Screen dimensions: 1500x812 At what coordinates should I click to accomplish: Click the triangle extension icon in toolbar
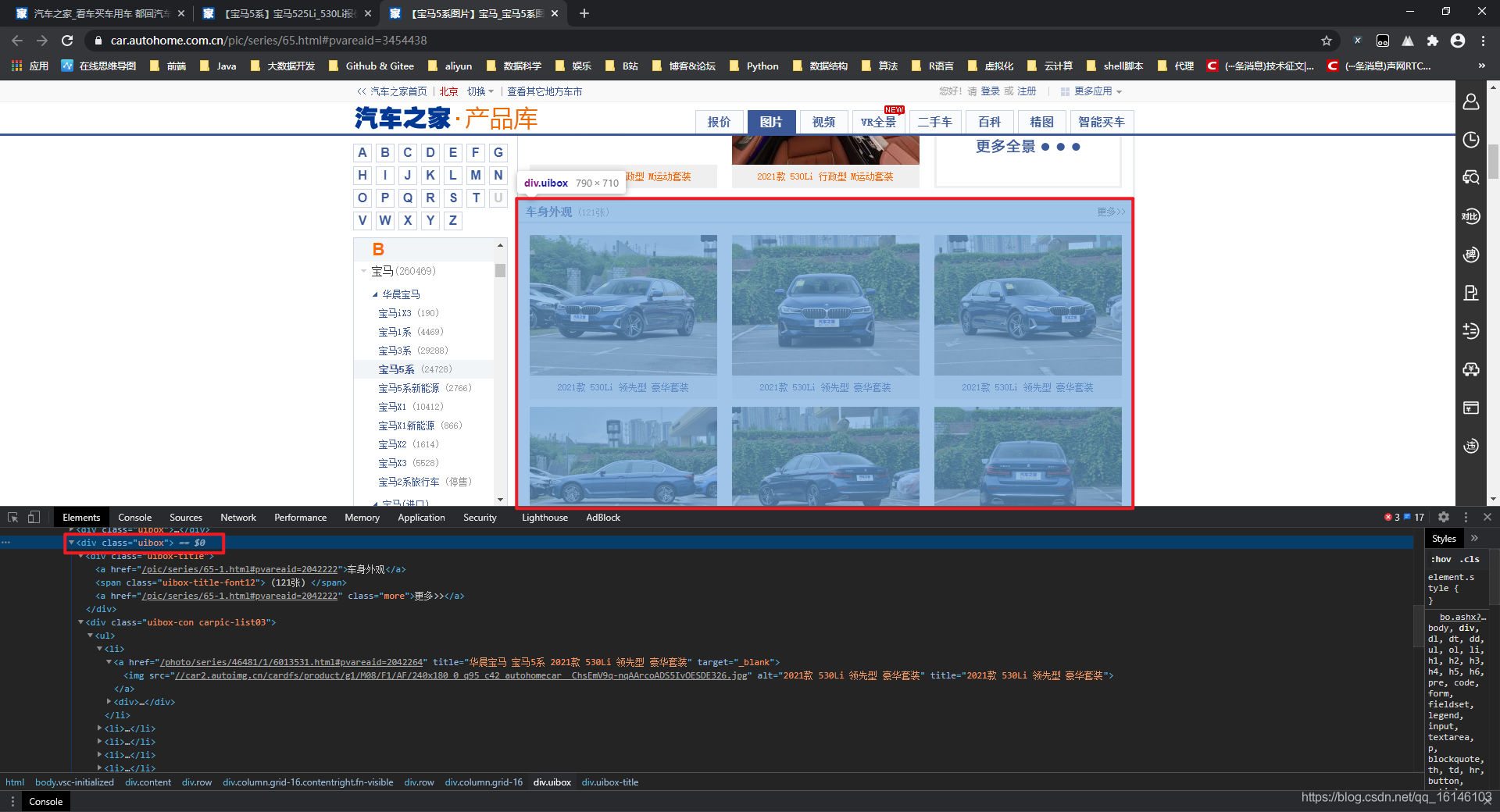tap(1408, 41)
